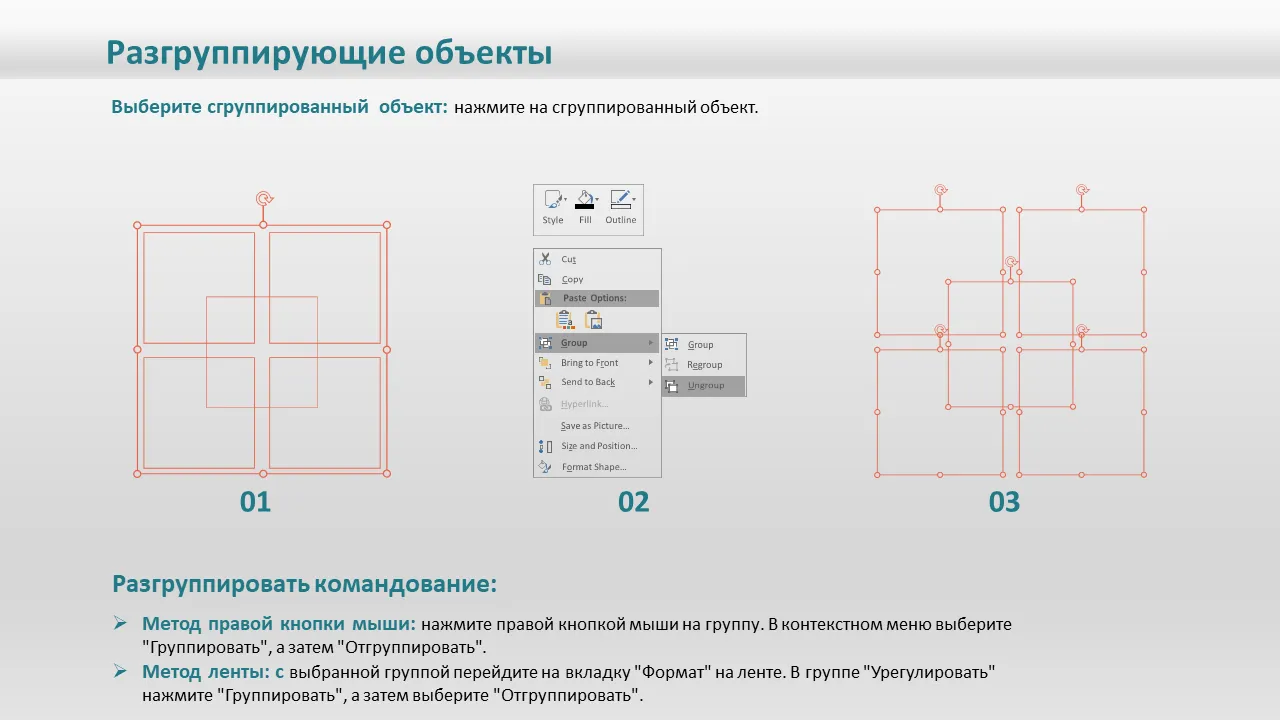Open the Fill dropdown arrow
Screen dimensions: 1280x720
tap(597, 200)
